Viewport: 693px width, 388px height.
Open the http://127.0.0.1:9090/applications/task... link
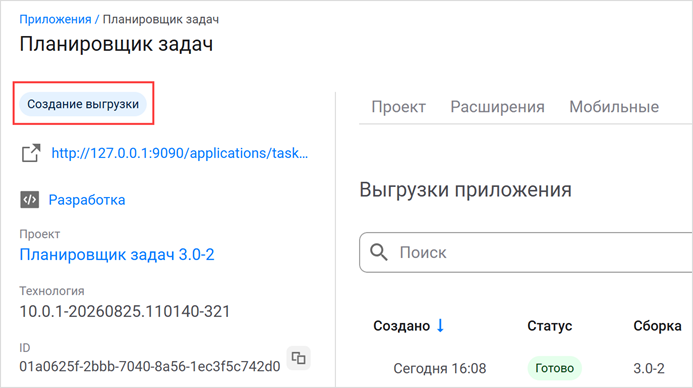[179, 153]
